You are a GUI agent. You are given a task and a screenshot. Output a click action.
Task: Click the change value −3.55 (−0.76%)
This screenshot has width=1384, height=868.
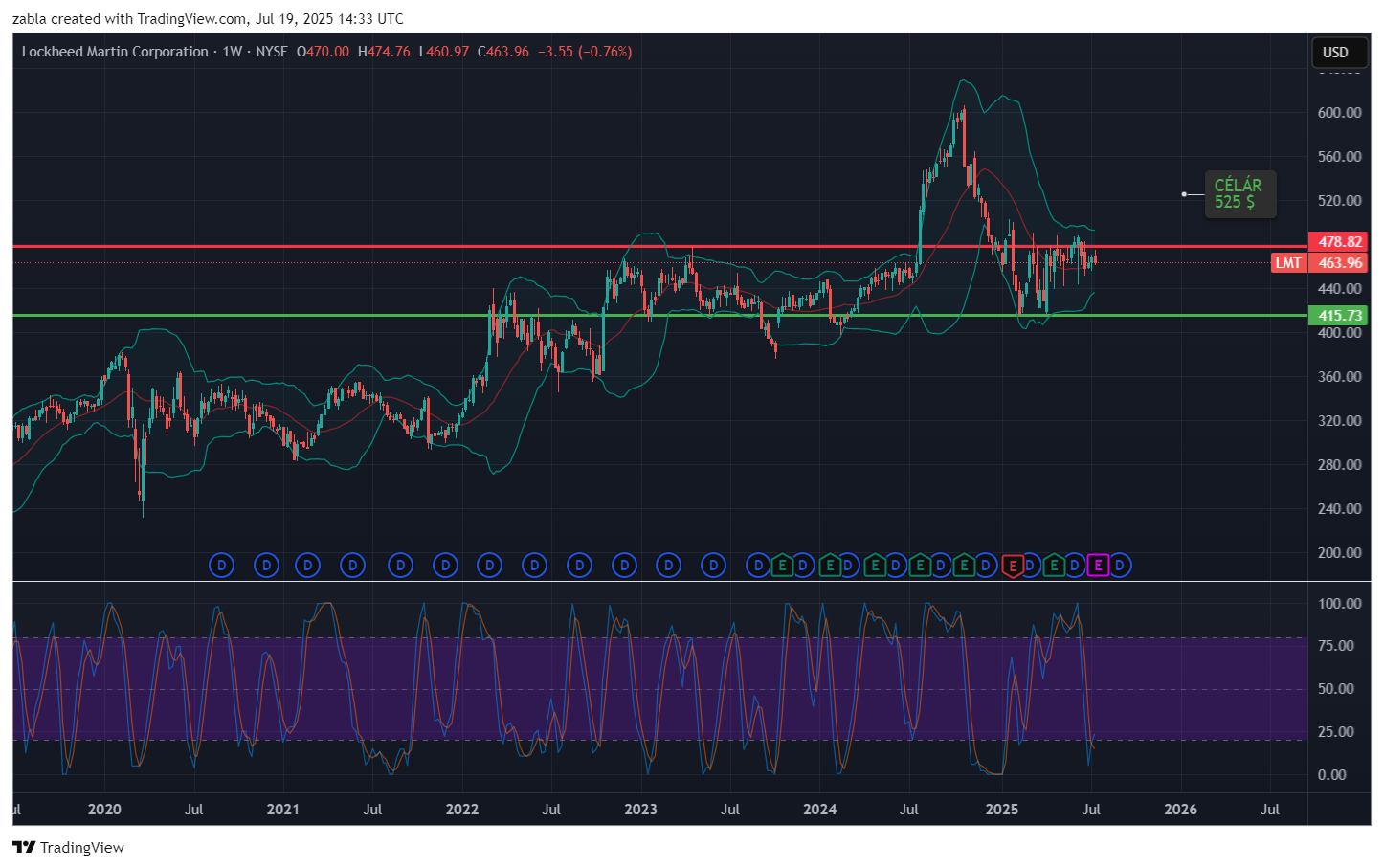coord(585,52)
